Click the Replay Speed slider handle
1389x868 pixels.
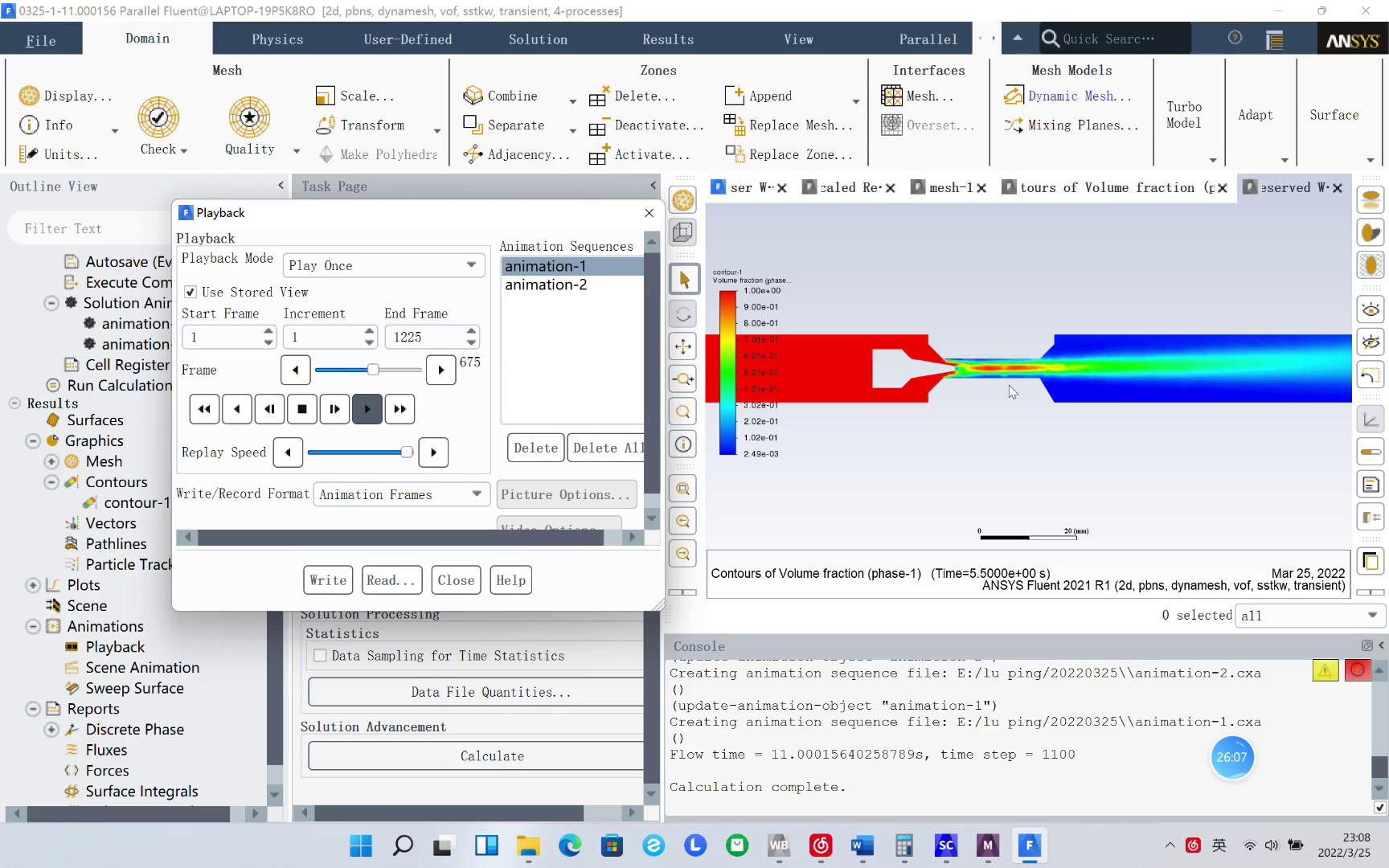pyautogui.click(x=407, y=452)
